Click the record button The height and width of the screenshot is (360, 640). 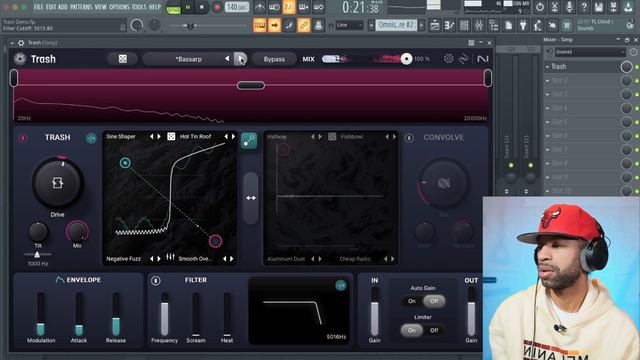coord(217,7)
